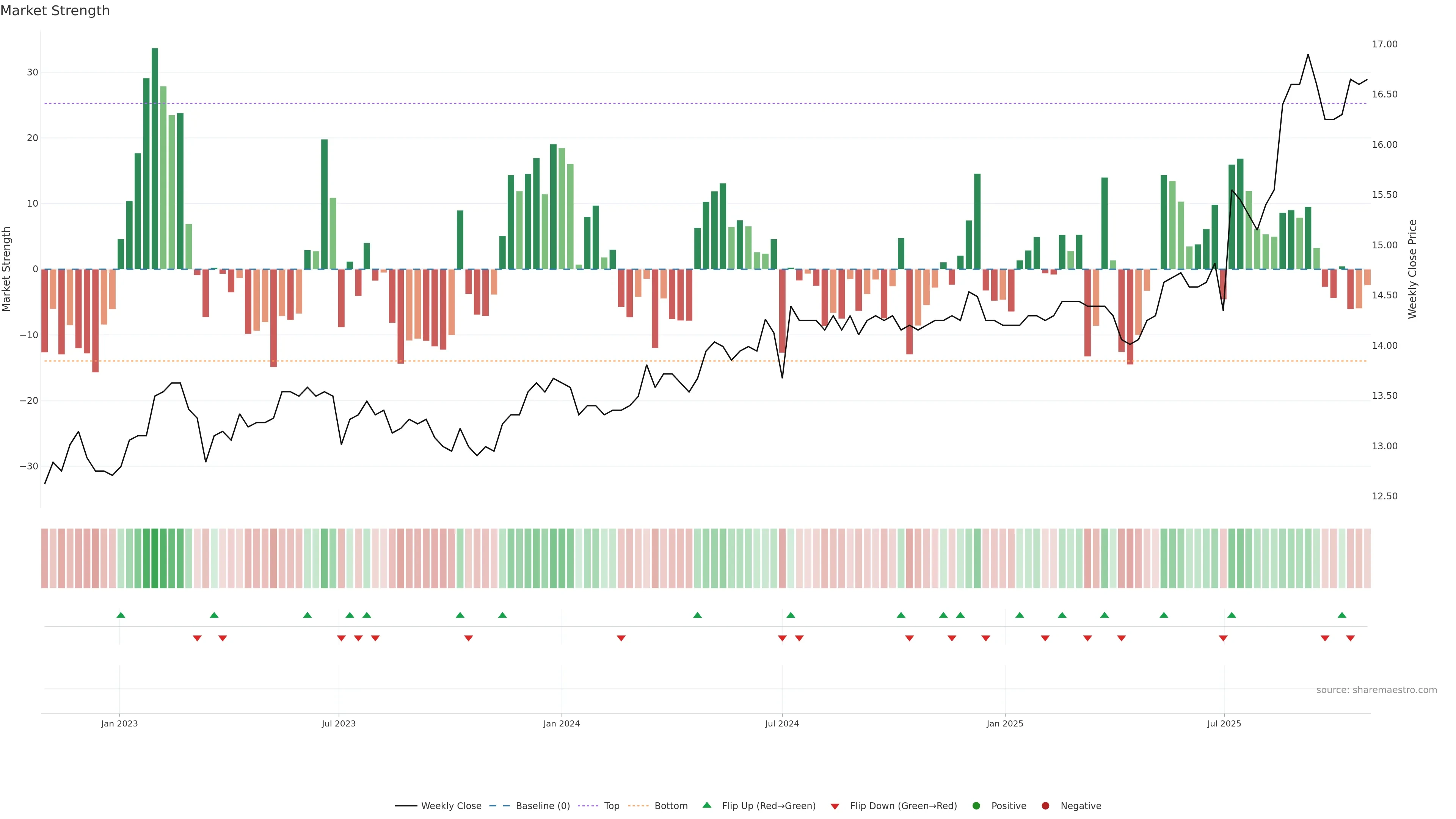
Task: Click the flip-up triangle just after Jul 2024
Action: [x=791, y=615]
